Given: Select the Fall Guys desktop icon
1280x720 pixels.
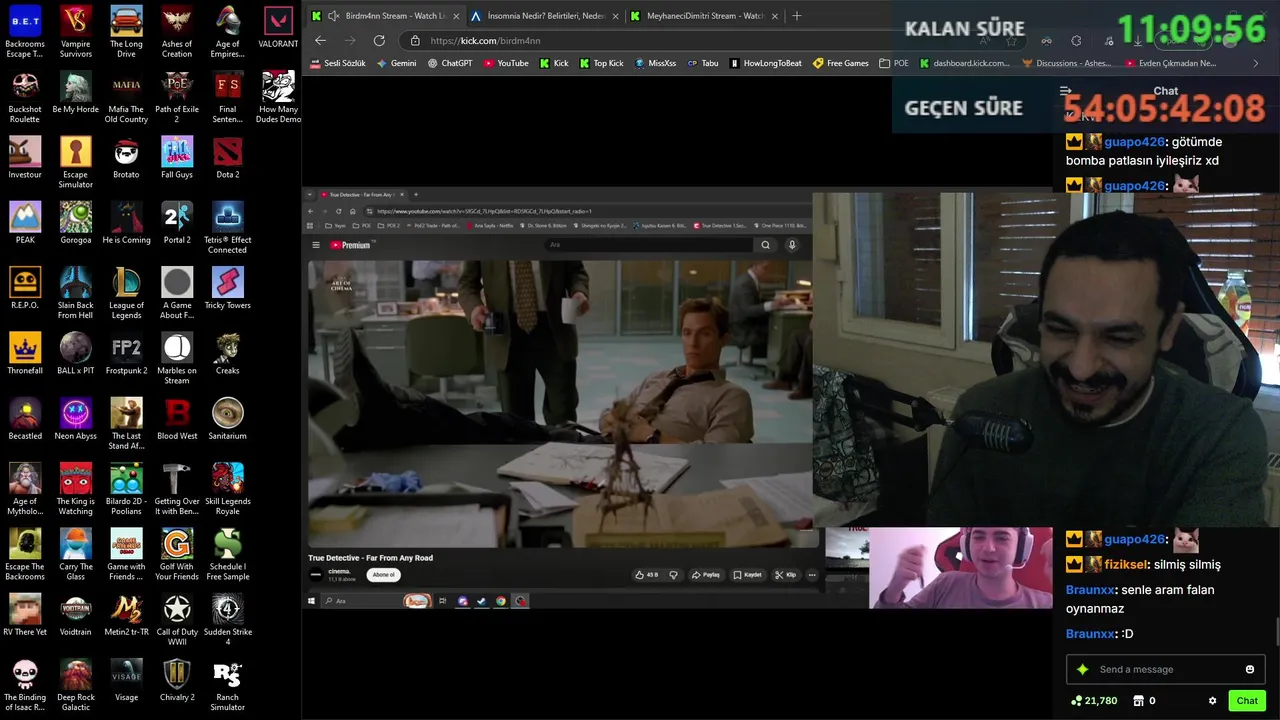Looking at the screenshot, I should [177, 158].
